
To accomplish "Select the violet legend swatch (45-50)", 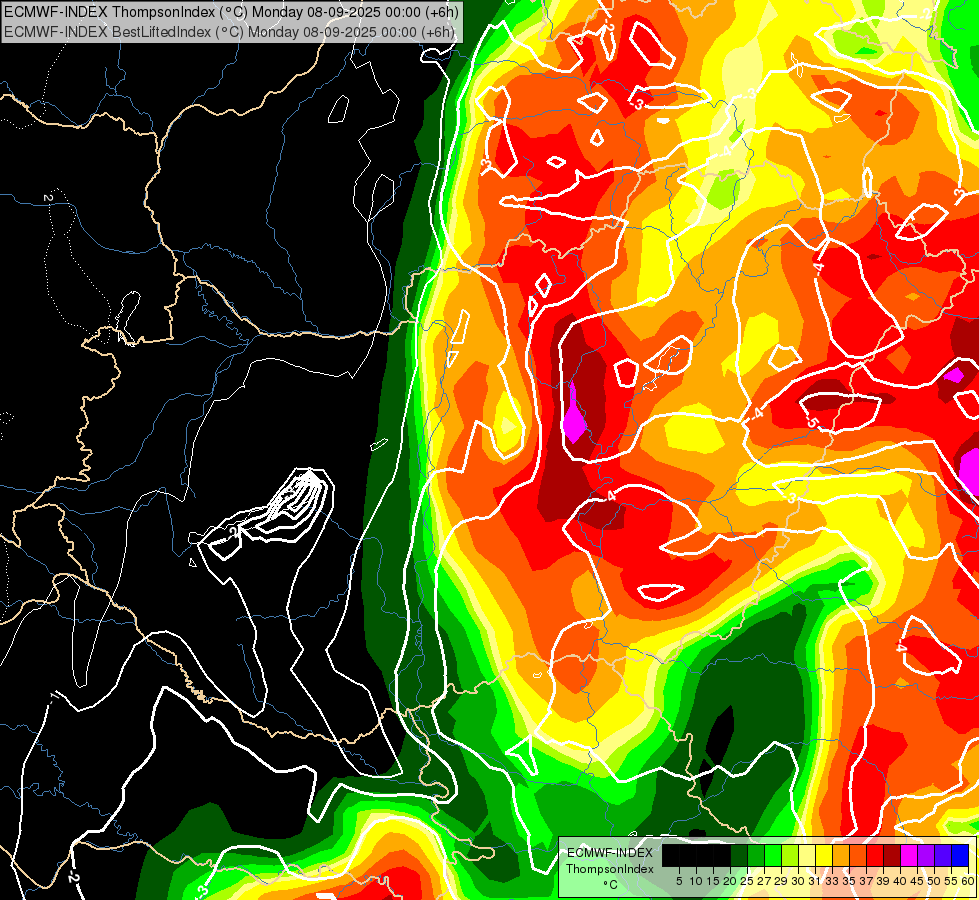I will tap(925, 856).
